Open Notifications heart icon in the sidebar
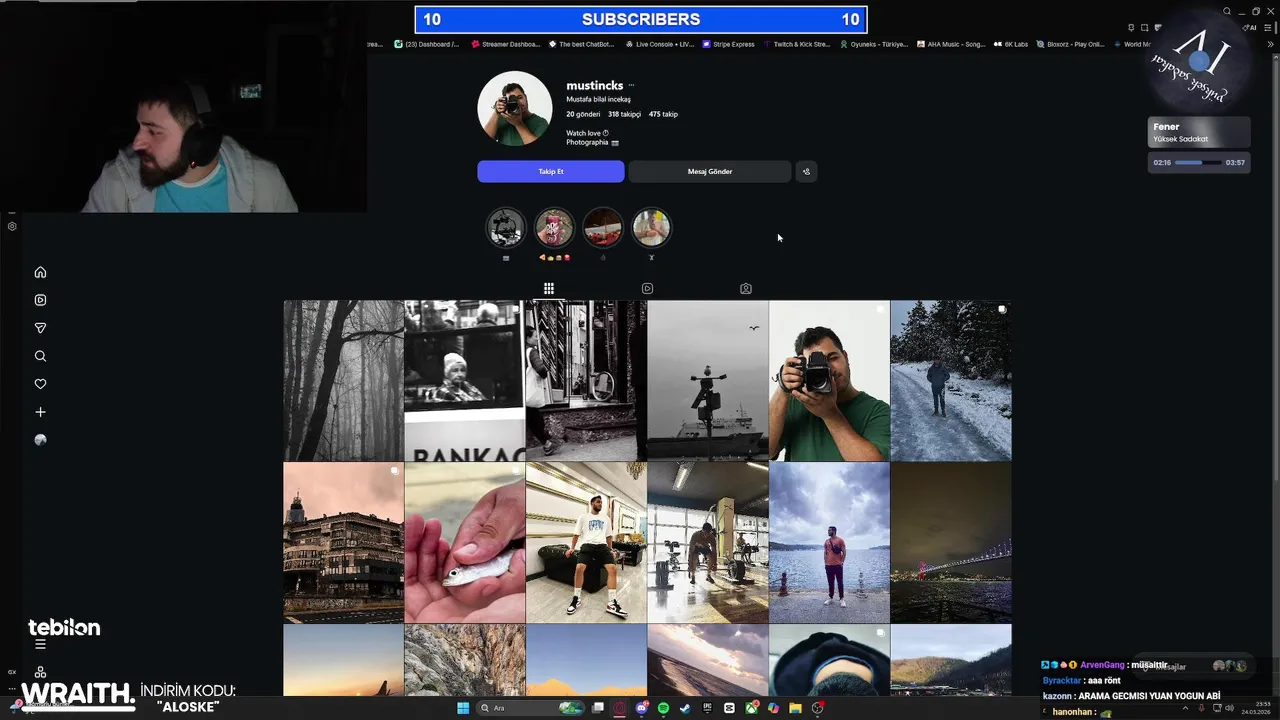This screenshot has width=1280, height=720. [x=40, y=384]
